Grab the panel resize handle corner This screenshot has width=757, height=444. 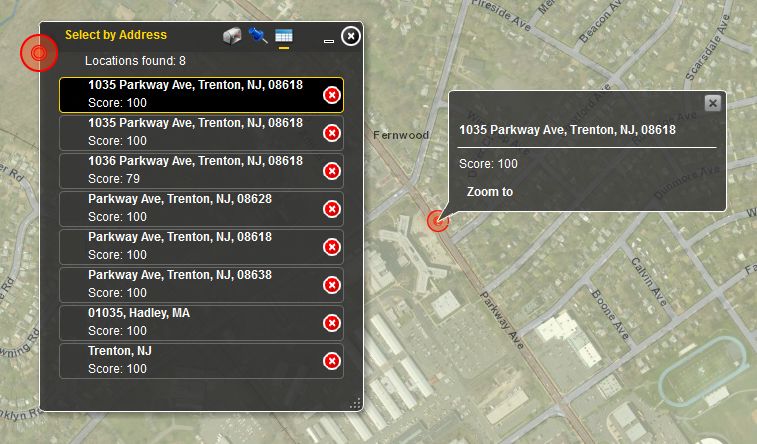354,403
